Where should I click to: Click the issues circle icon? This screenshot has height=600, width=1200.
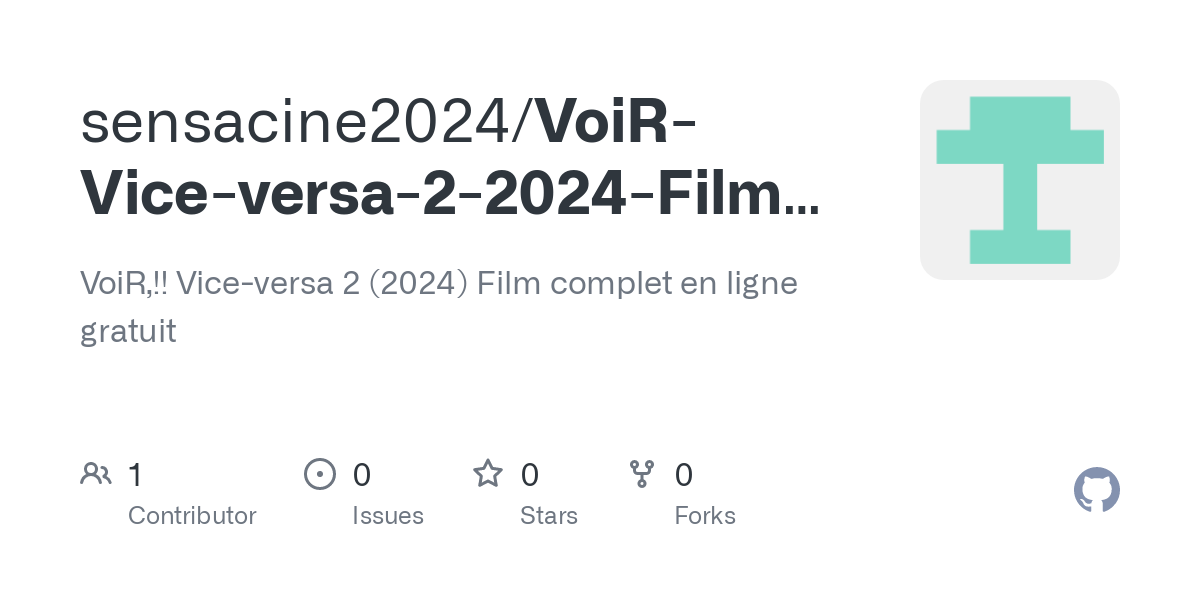tap(319, 474)
